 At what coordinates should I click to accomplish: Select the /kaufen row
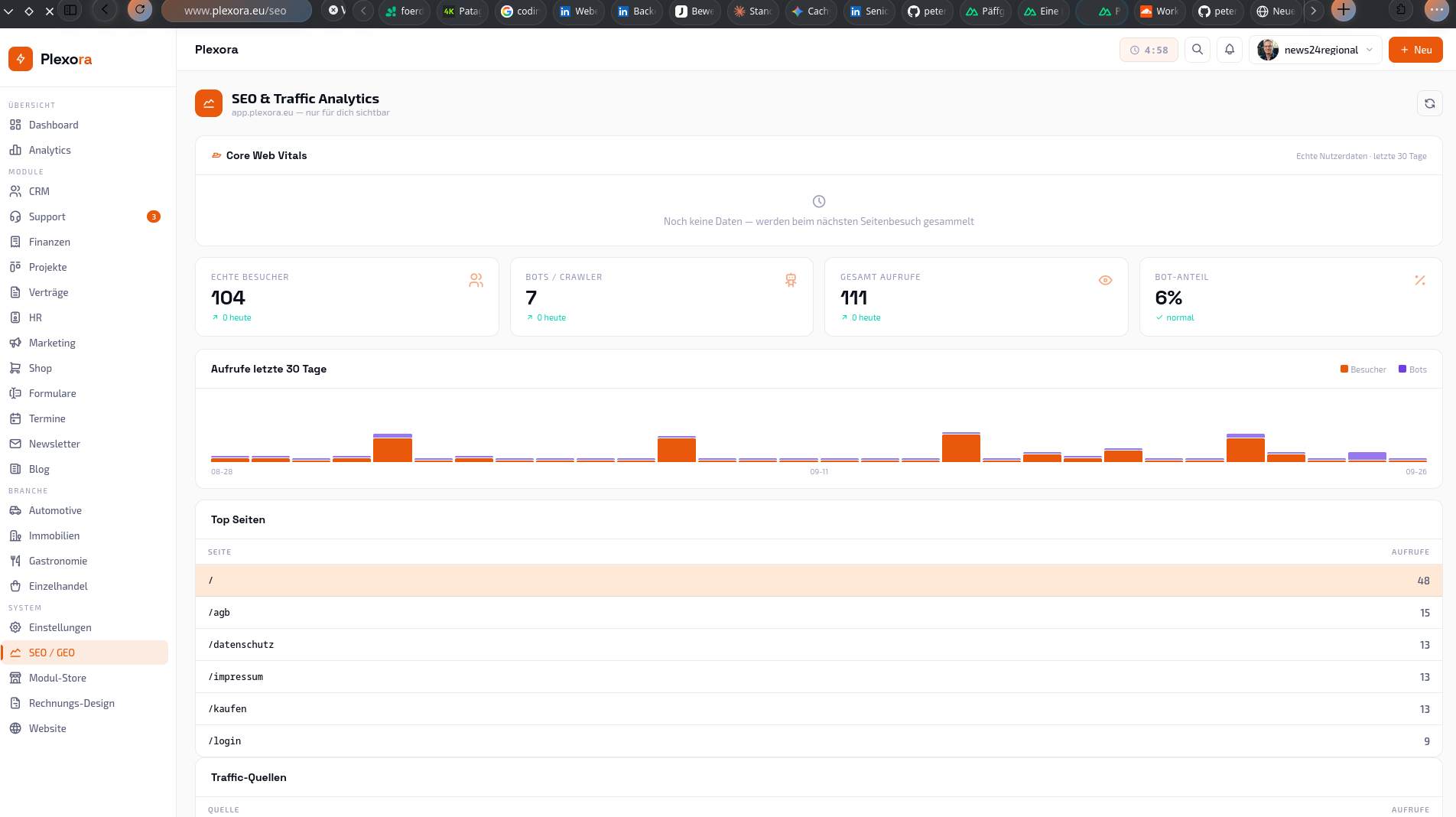click(x=819, y=709)
